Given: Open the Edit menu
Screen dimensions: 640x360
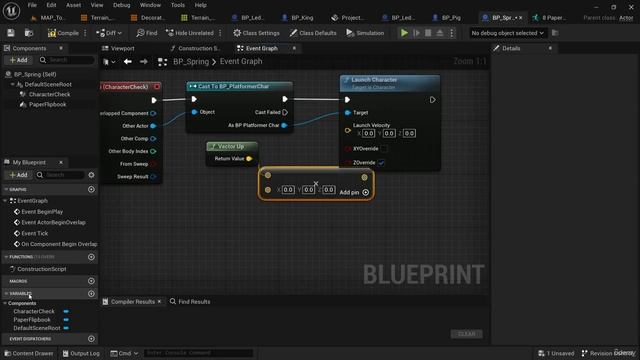Looking at the screenshot, I should (51, 5).
